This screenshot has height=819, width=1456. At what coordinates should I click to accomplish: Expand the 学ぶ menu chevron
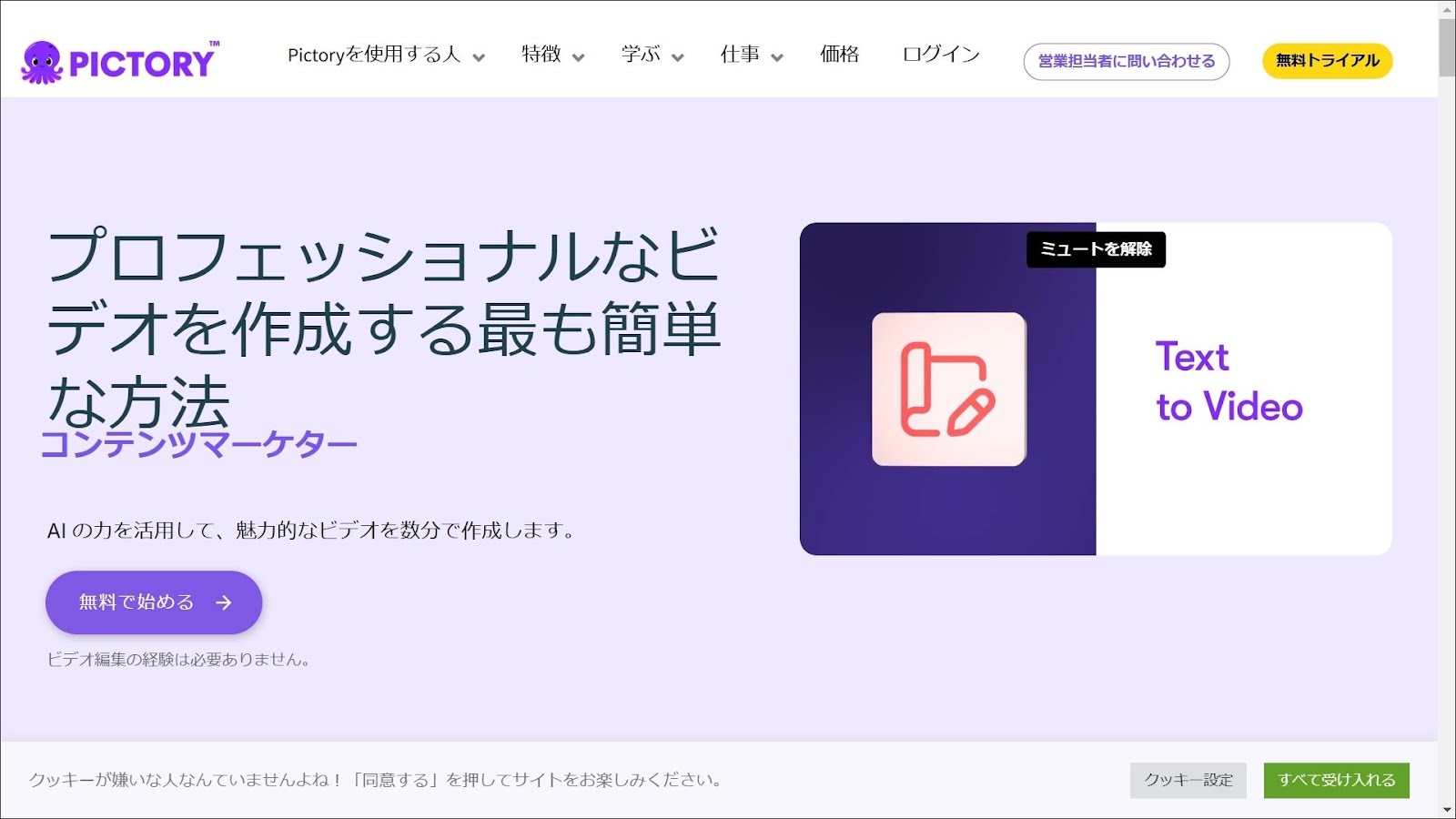click(677, 57)
